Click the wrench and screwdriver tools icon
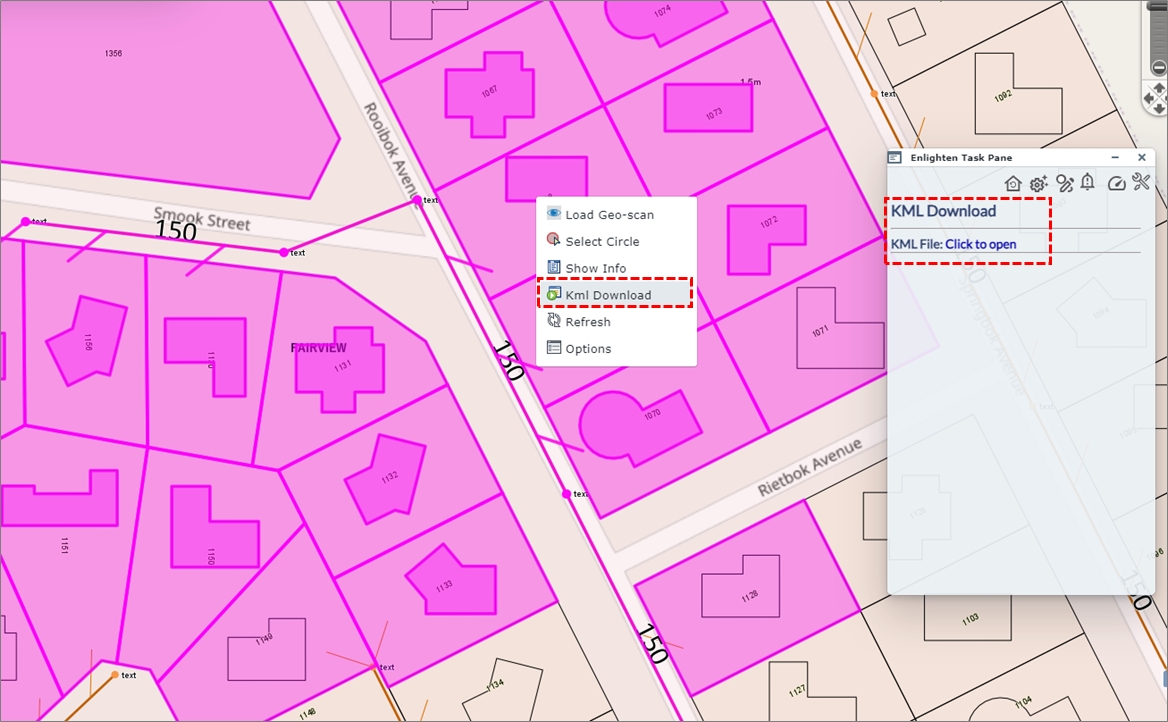Screen dimensions: 1168x722 (1141, 182)
